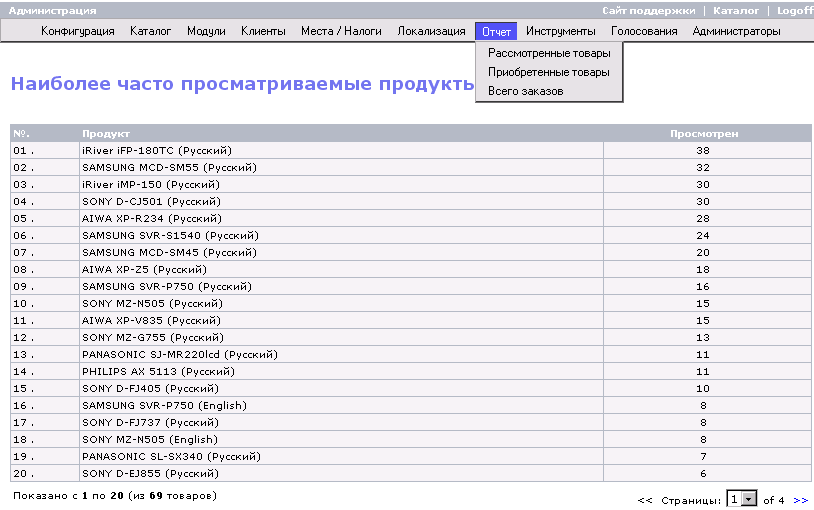Open the Конфигурация menu
814x510 pixels.
(x=77, y=31)
